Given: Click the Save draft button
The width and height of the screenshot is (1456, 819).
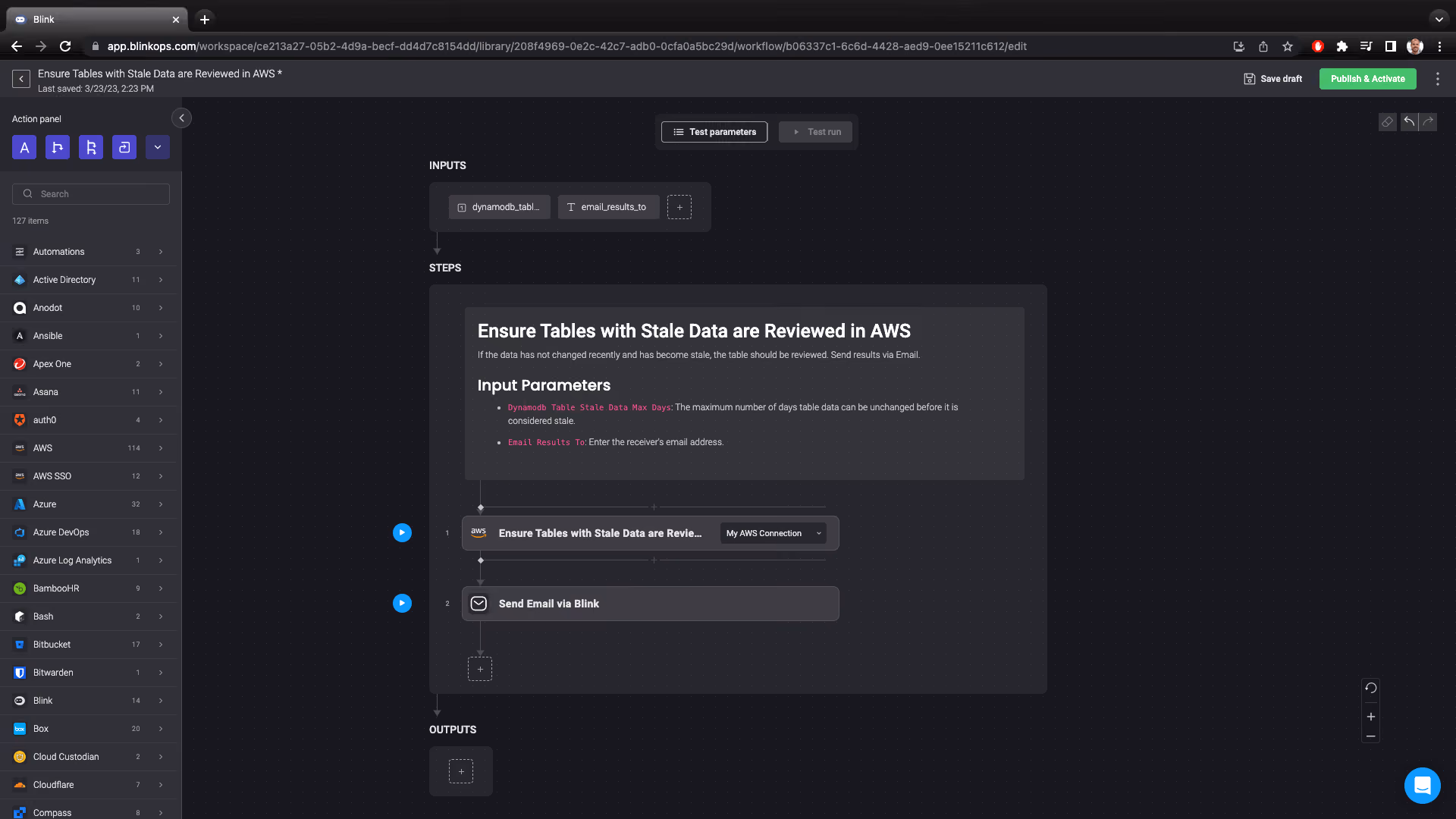Looking at the screenshot, I should 1273,79.
